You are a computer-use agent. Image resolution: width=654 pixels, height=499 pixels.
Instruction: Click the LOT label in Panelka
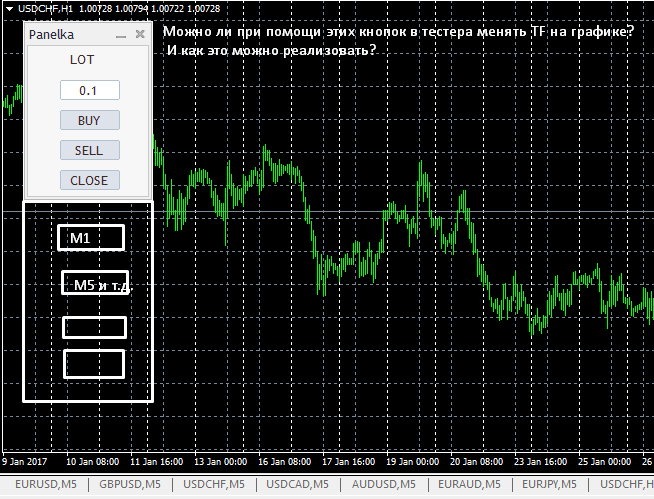coord(82,60)
